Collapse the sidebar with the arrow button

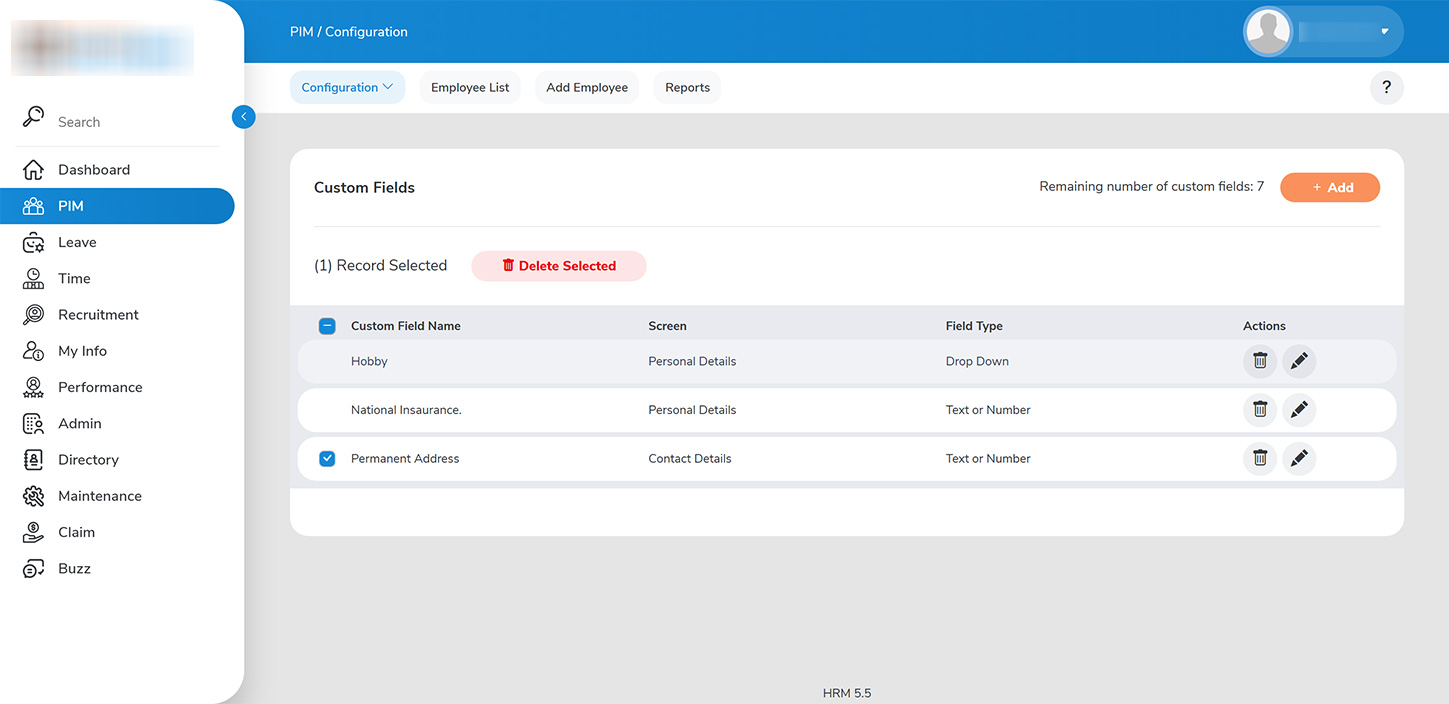coord(243,117)
